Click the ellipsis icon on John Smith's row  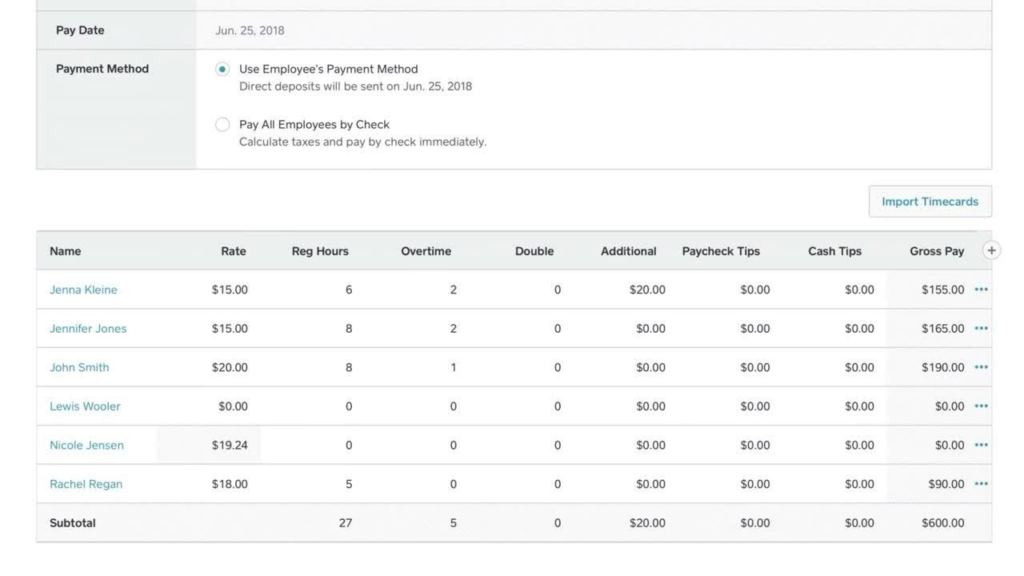click(x=982, y=367)
